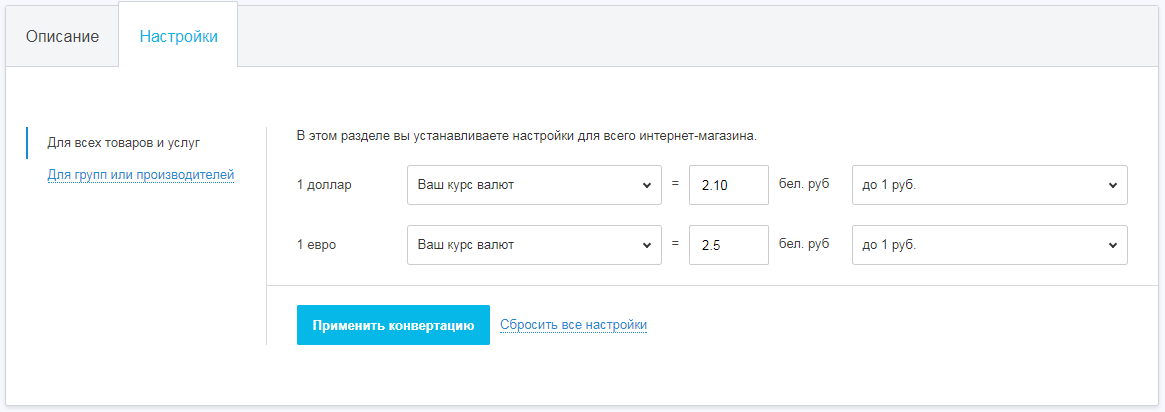Click the dollar rate field showing 2.10
1165x412 pixels.
pos(728,185)
